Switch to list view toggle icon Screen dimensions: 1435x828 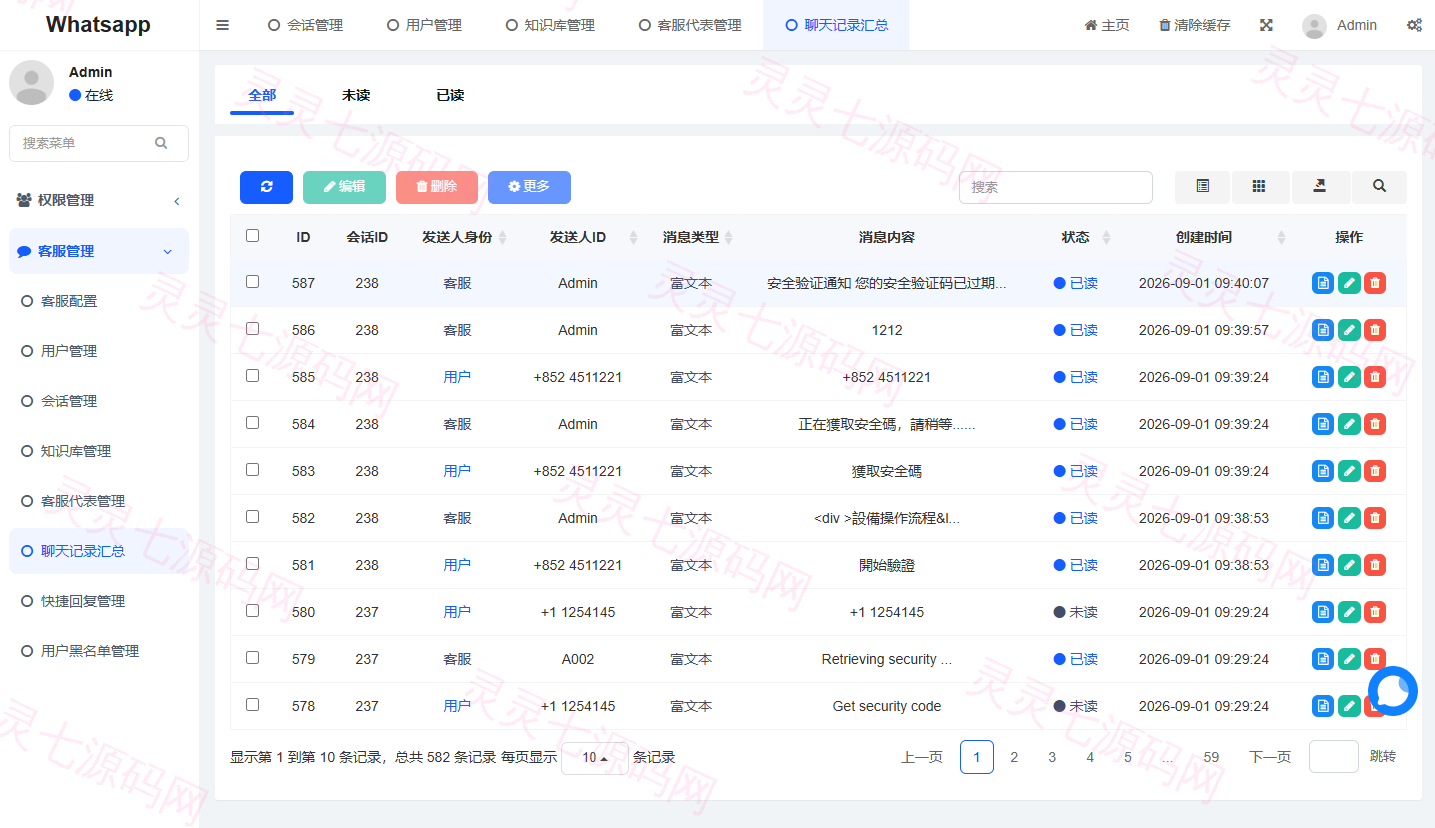[1203, 187]
